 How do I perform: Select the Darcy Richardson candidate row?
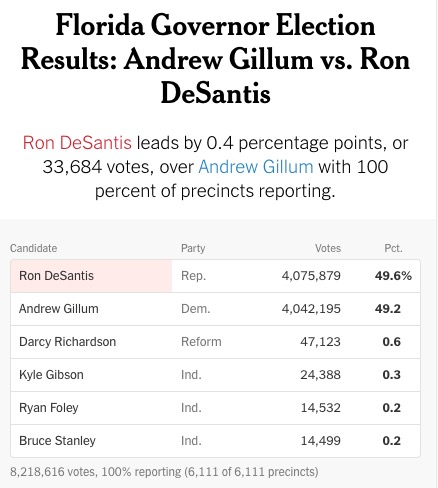click(x=215, y=342)
